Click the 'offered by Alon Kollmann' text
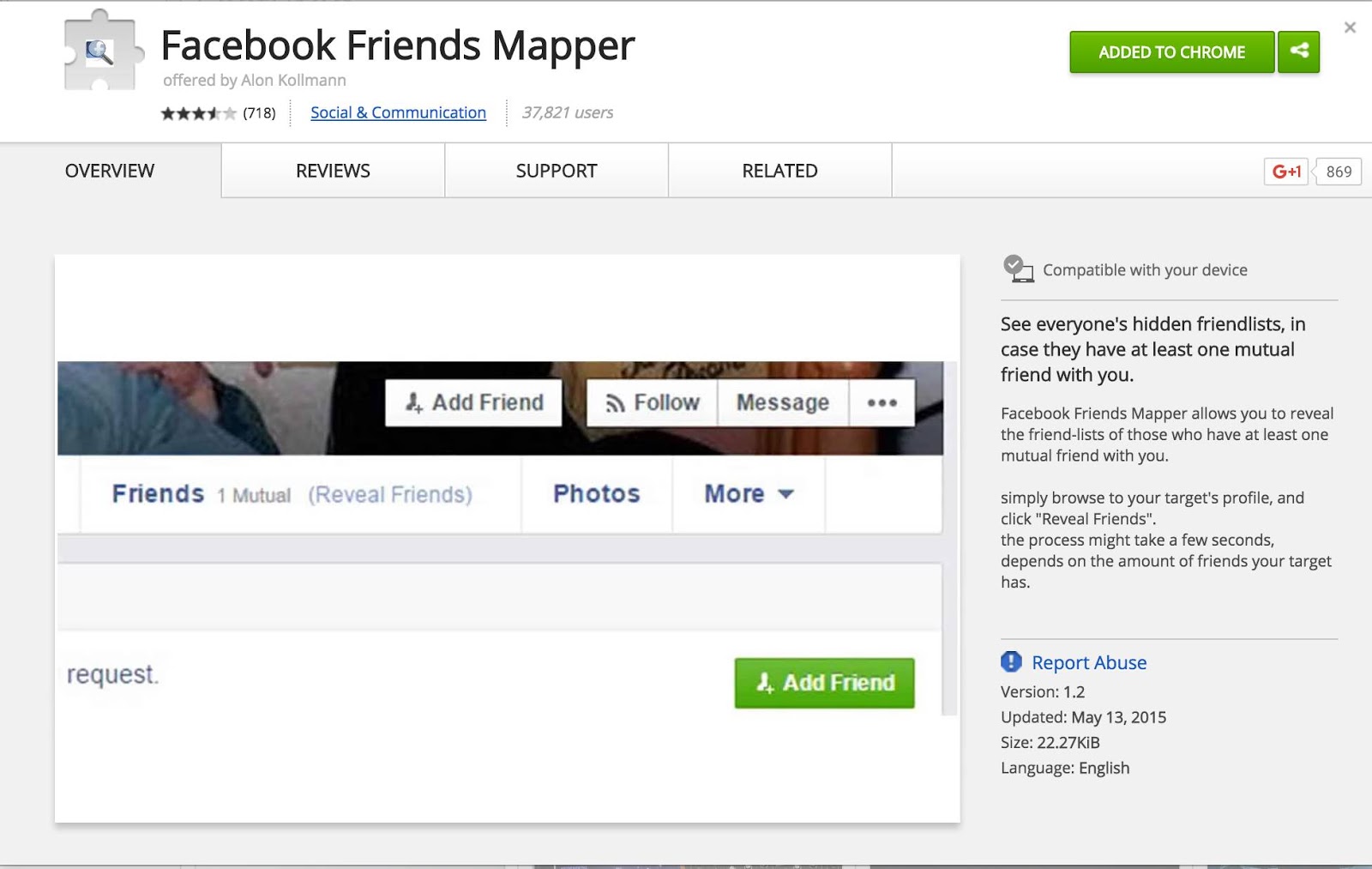The height and width of the screenshot is (869, 1372). coord(255,80)
